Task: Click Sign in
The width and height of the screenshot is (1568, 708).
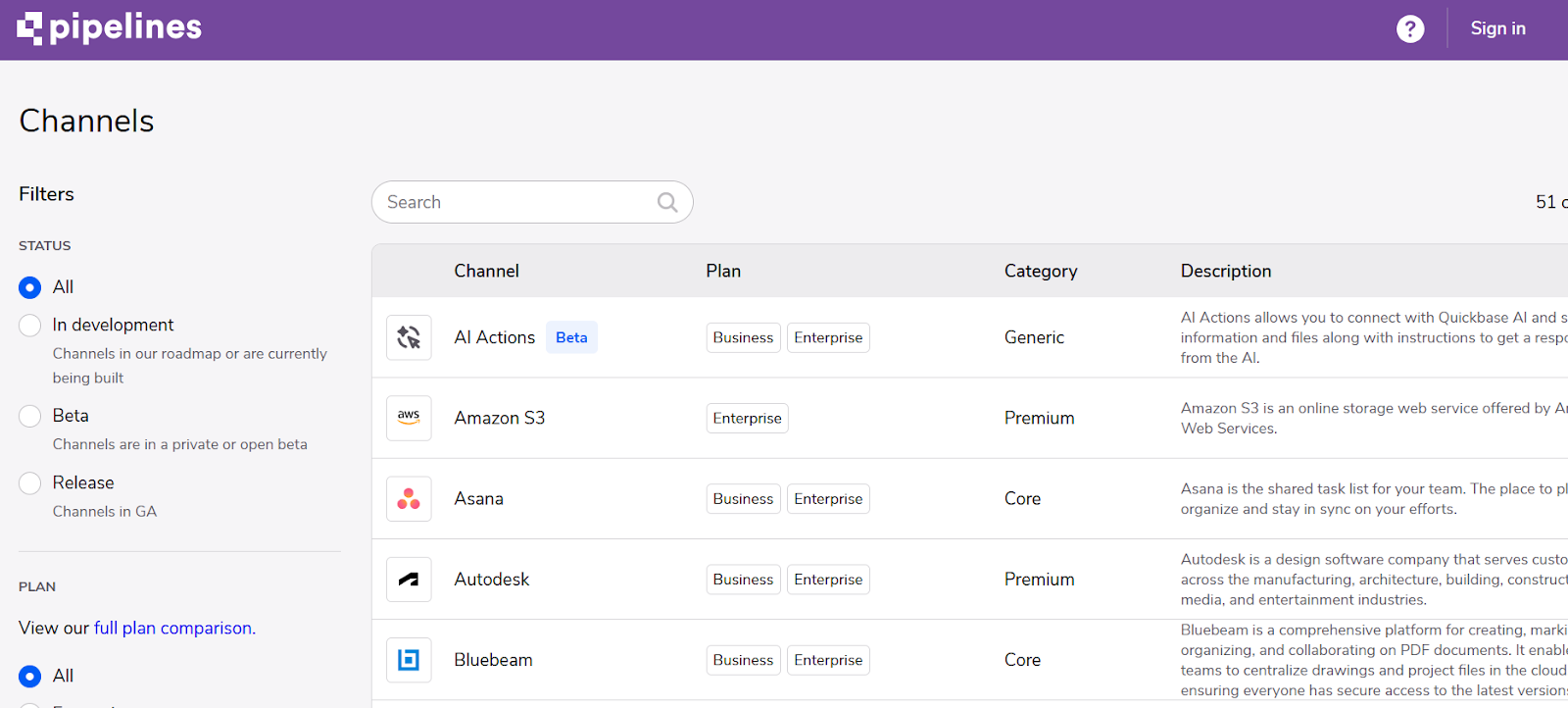Action: 1497,28
